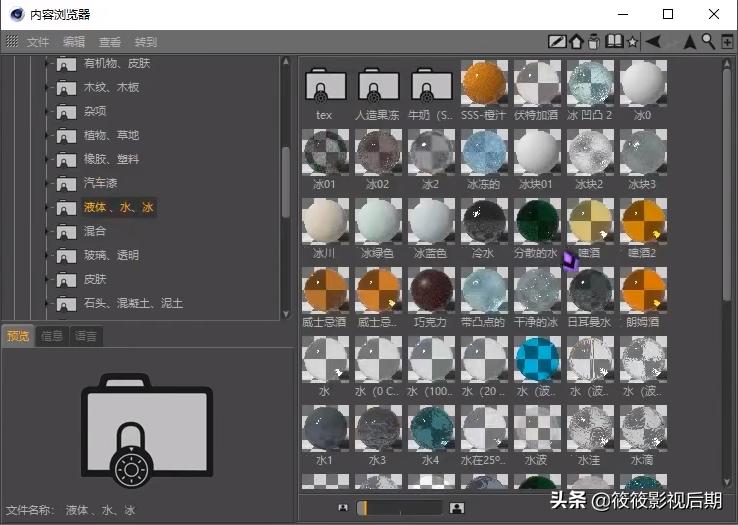Expand the 植物、草地 tree arrow
Viewport: 738px width, 525px height.
(46, 135)
